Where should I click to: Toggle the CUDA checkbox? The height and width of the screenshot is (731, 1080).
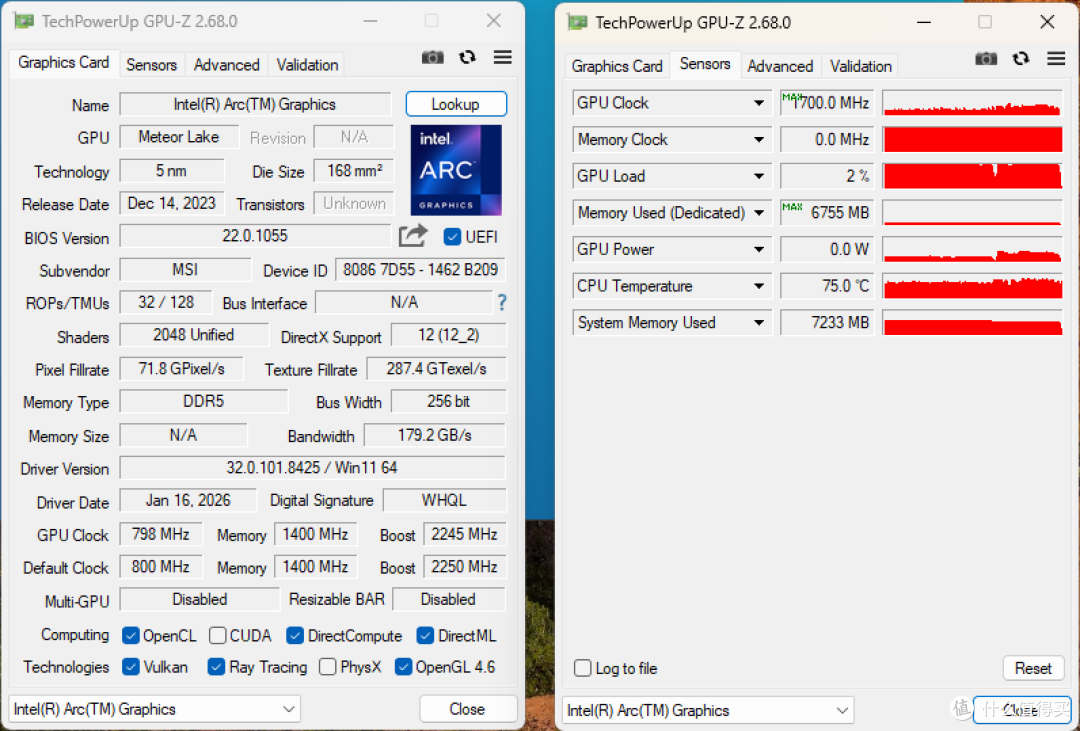coord(218,635)
